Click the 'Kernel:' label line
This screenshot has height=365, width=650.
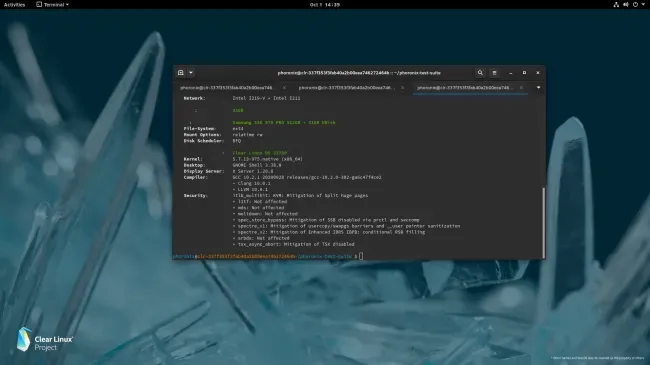pyautogui.click(x=193, y=159)
